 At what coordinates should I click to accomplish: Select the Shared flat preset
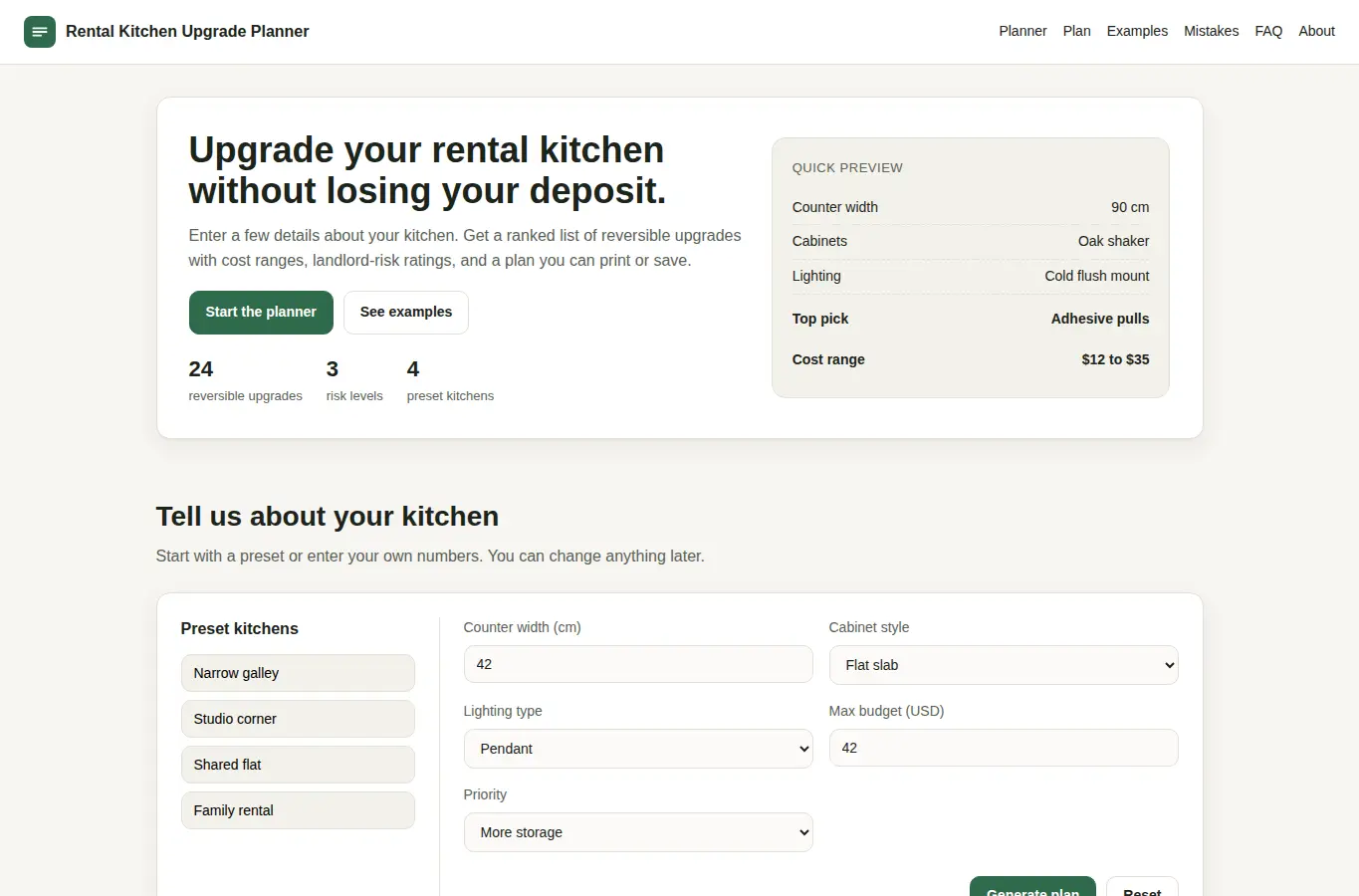(x=298, y=765)
